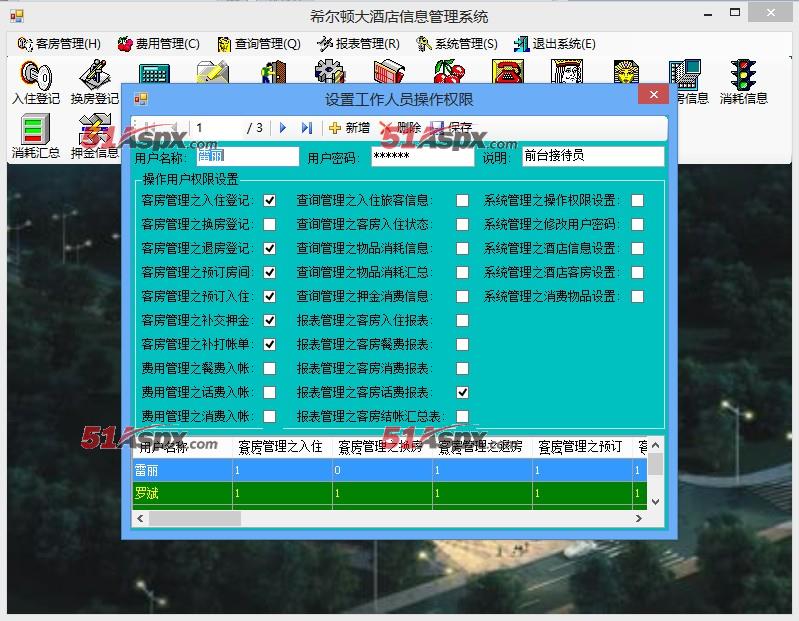Minimize the main hotel system window
799x621 pixels.
coord(708,14)
